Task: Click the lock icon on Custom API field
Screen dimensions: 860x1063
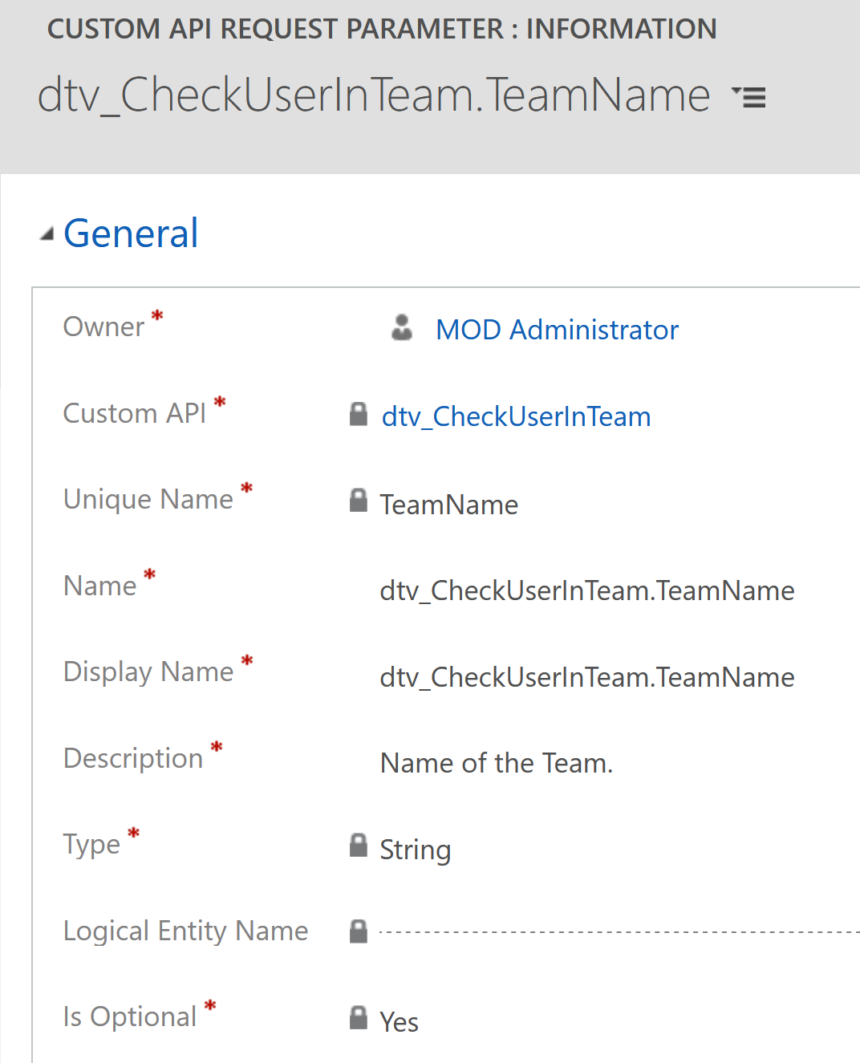Action: click(358, 414)
